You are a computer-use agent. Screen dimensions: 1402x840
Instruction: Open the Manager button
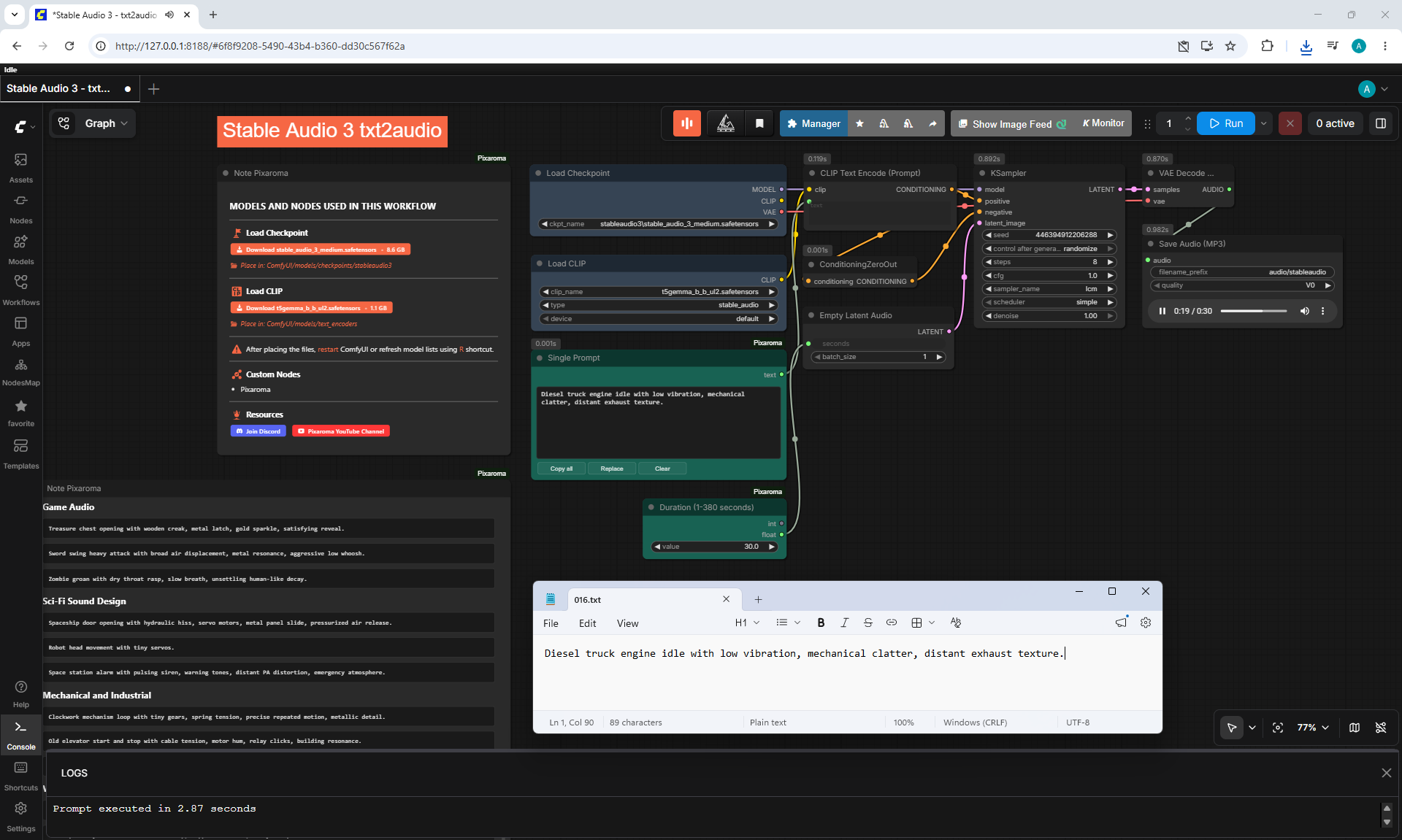point(813,123)
